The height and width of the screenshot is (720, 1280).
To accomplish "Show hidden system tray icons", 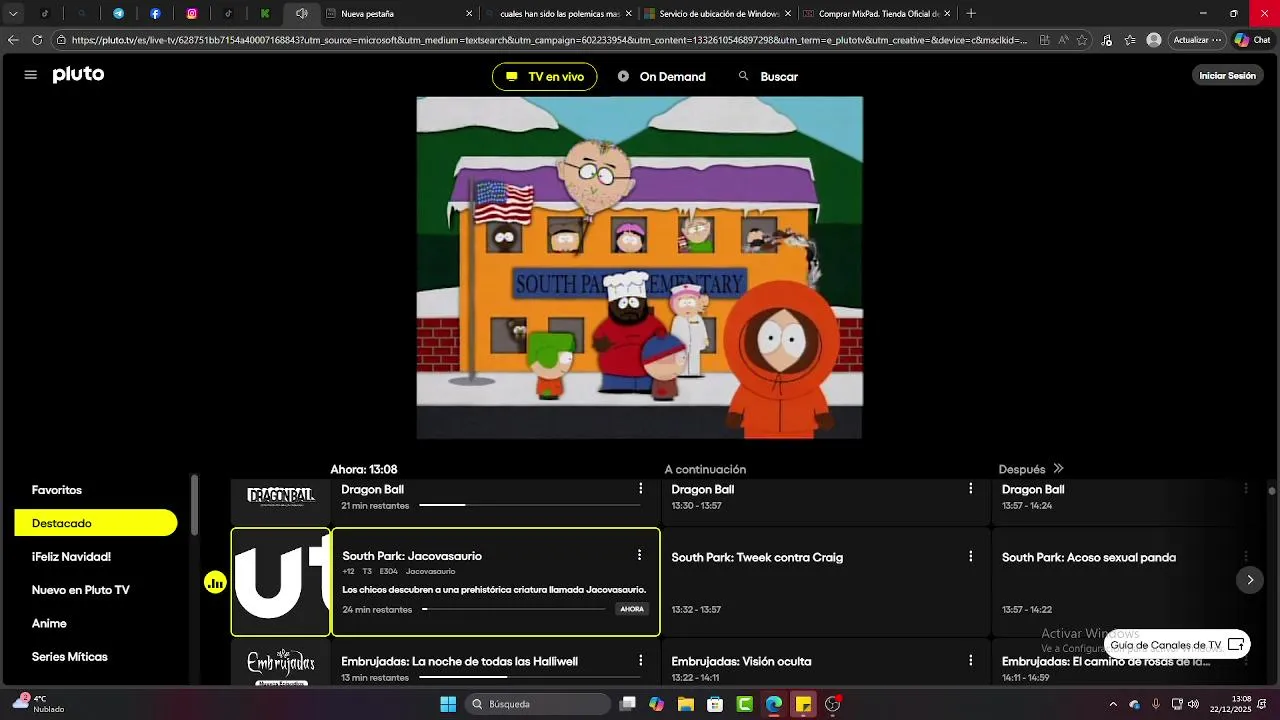I will tap(1112, 704).
